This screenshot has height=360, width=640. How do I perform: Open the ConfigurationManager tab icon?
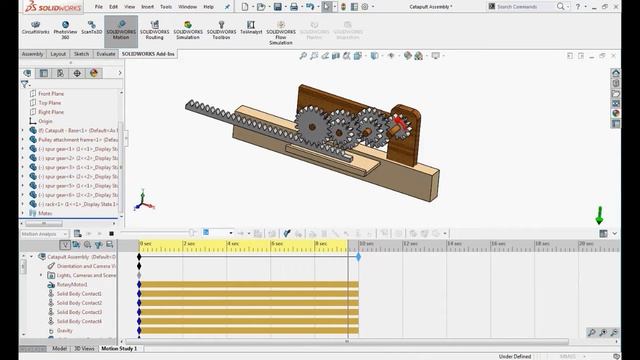click(60, 73)
